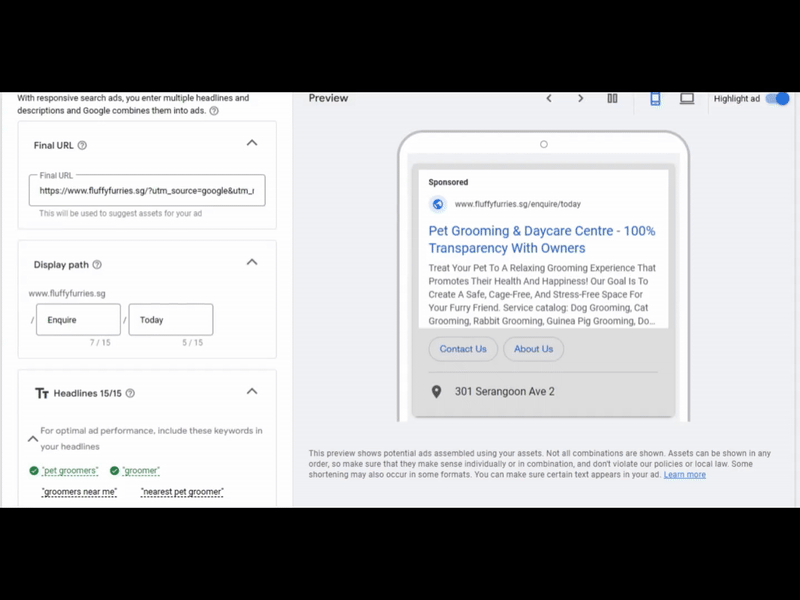This screenshot has width=800, height=600.
Task: Show previous ad preview arrow
Action: [x=549, y=98]
